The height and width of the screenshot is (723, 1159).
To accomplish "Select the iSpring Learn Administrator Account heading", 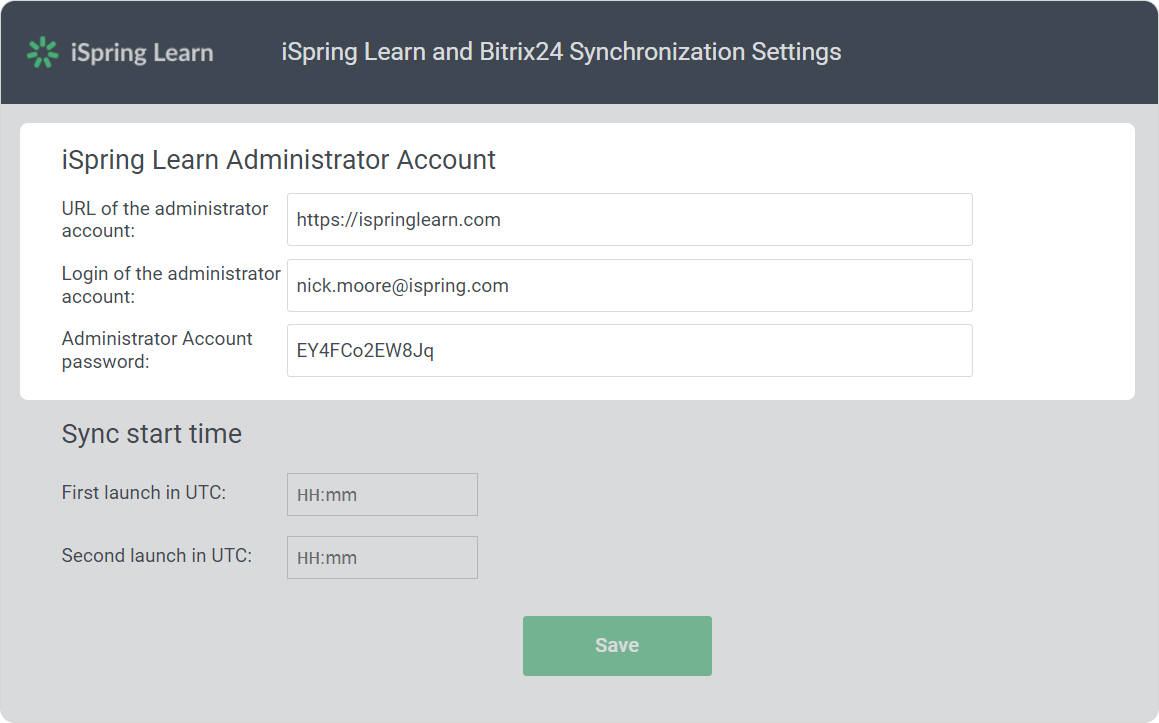I will tap(279, 160).
